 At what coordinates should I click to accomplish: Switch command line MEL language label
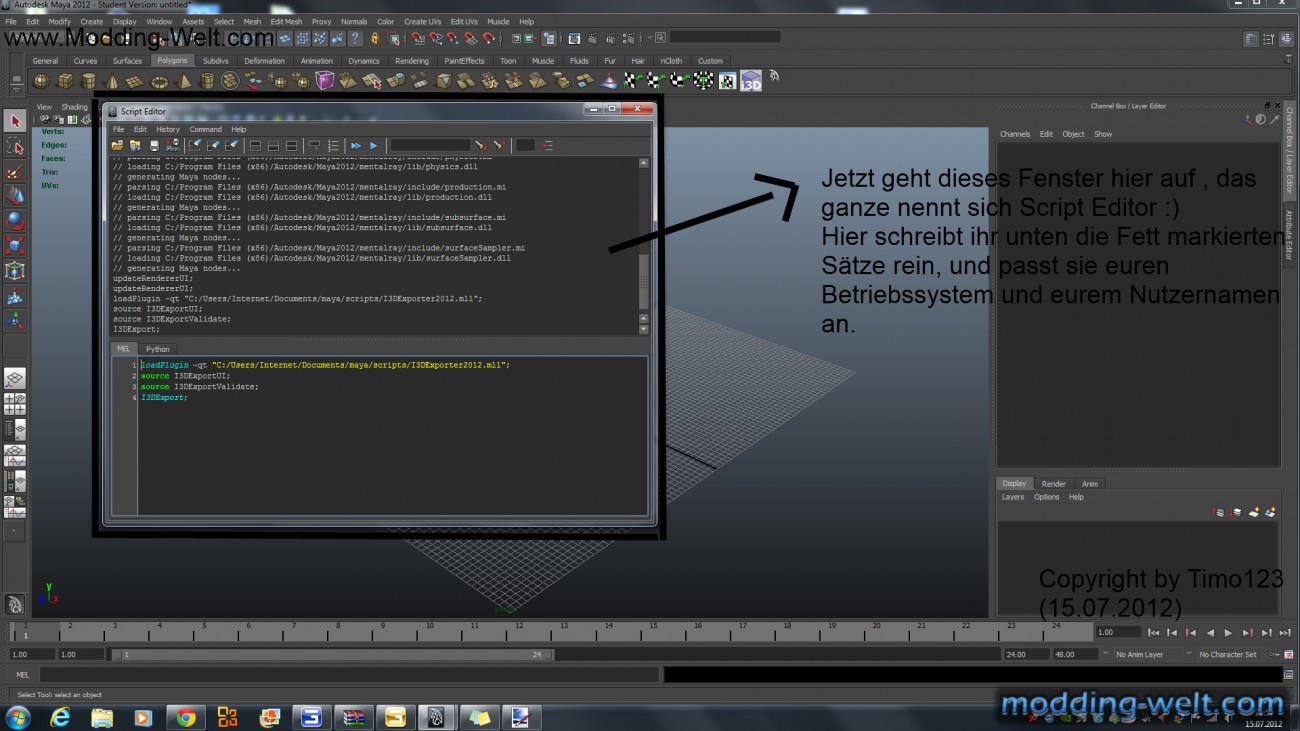pos(22,675)
